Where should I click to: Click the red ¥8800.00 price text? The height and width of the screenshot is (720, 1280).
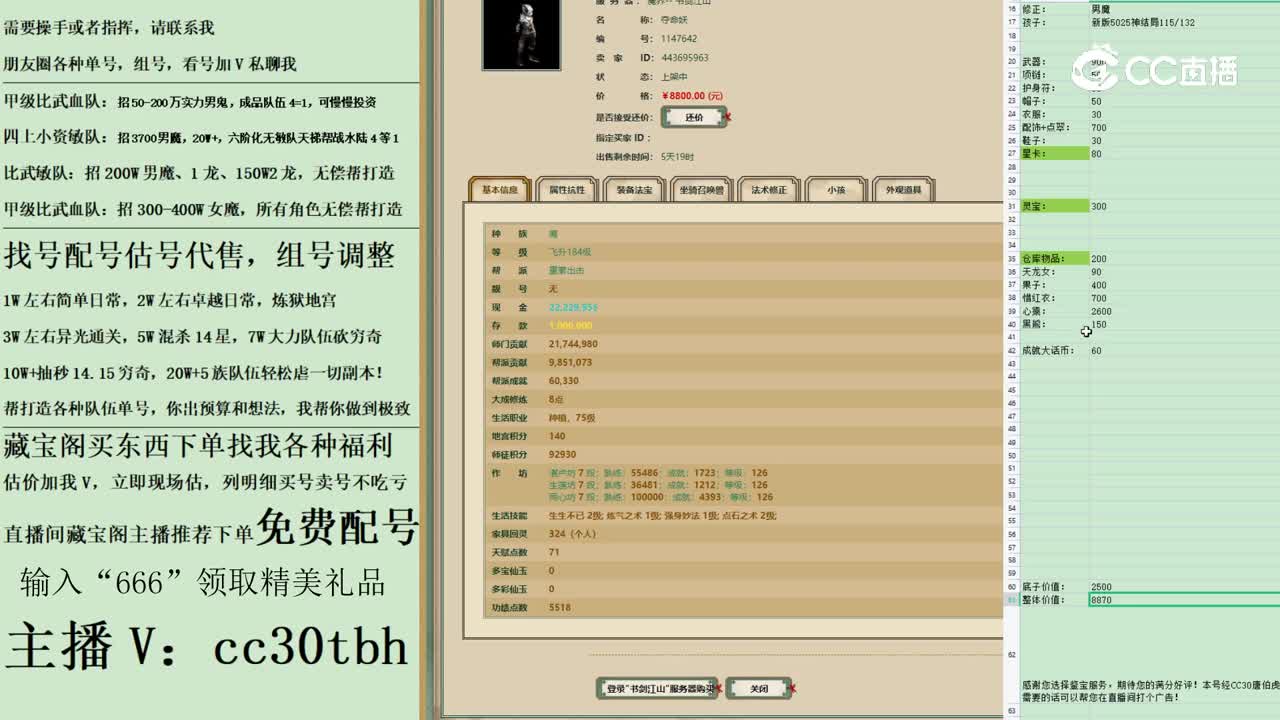(x=693, y=96)
